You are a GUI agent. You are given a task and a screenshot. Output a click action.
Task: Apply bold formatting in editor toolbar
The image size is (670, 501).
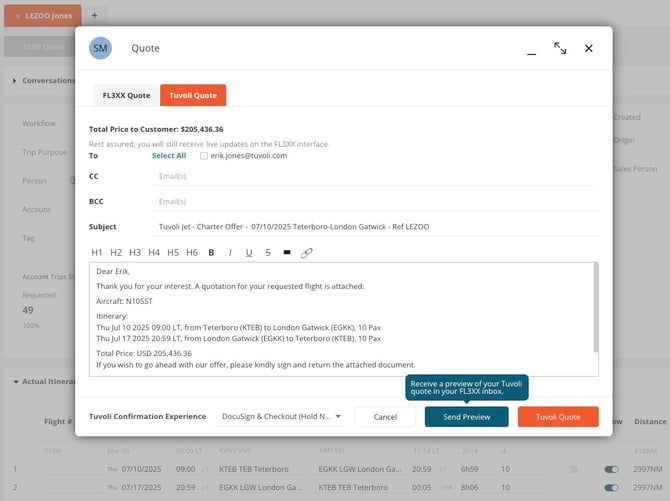tap(211, 253)
